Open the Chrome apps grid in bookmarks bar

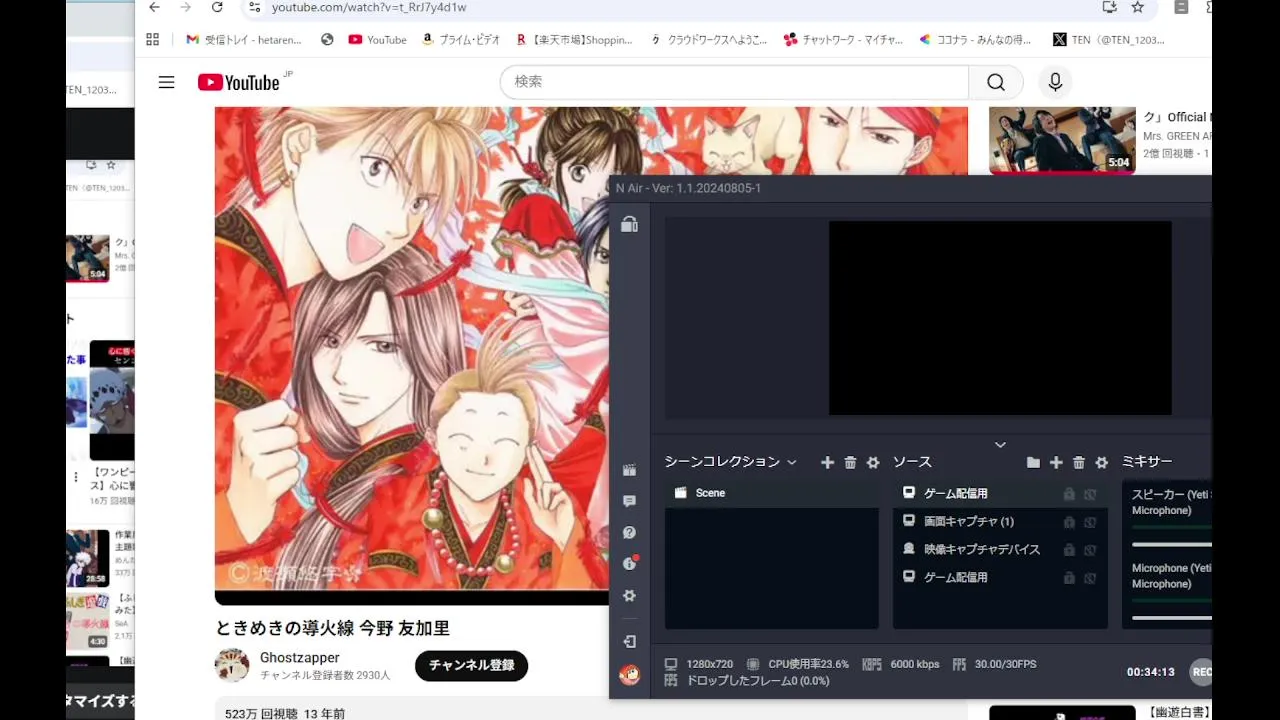point(152,39)
